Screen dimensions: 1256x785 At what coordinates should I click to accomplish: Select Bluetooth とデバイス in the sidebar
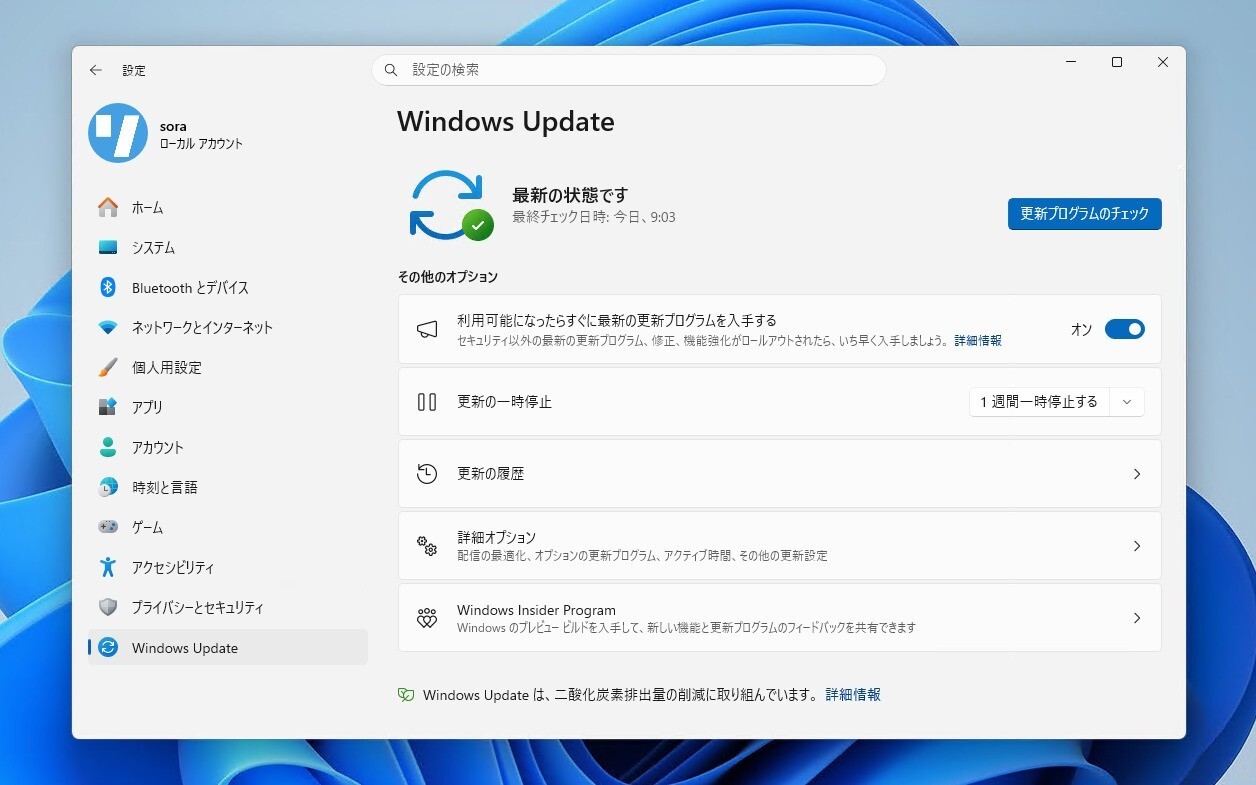(x=228, y=287)
